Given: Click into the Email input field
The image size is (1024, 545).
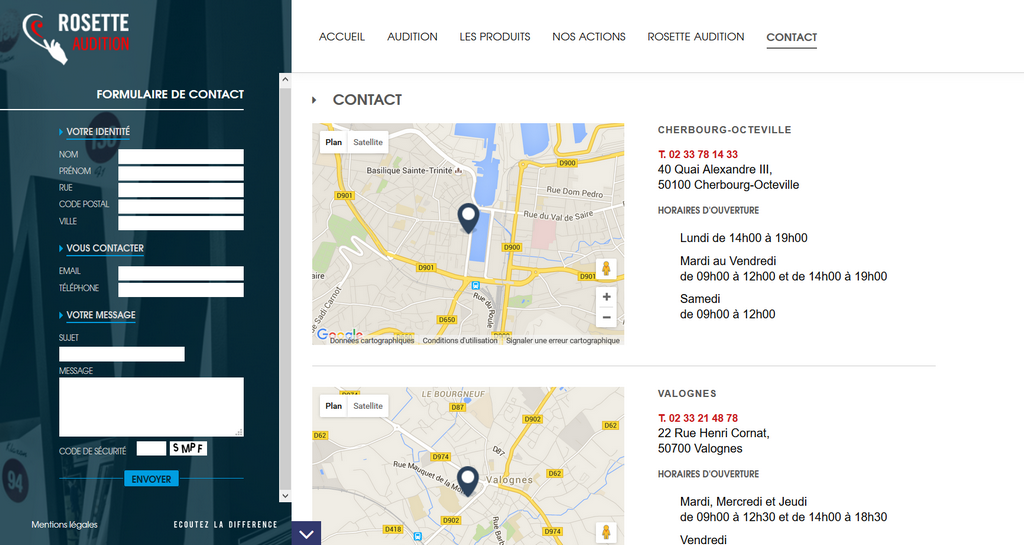Looking at the screenshot, I should point(181,273).
